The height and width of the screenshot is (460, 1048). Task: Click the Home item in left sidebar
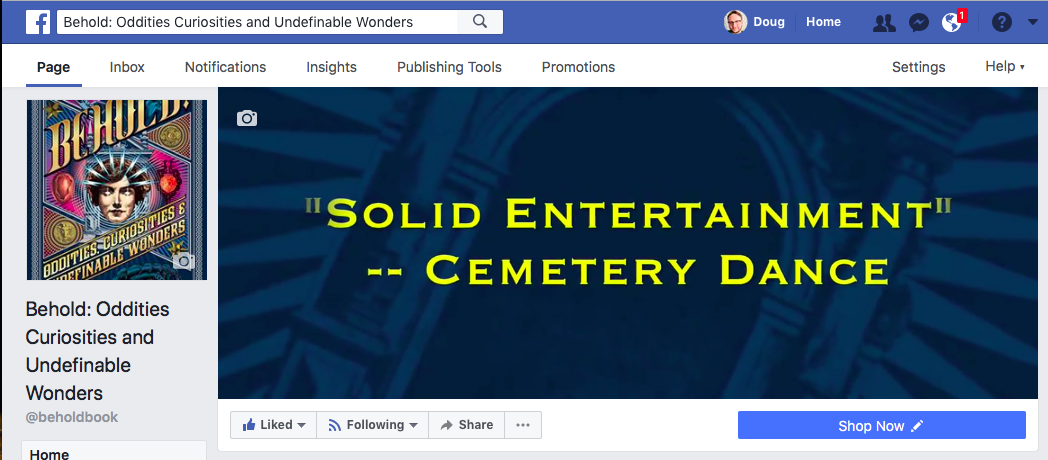pyautogui.click(x=114, y=452)
